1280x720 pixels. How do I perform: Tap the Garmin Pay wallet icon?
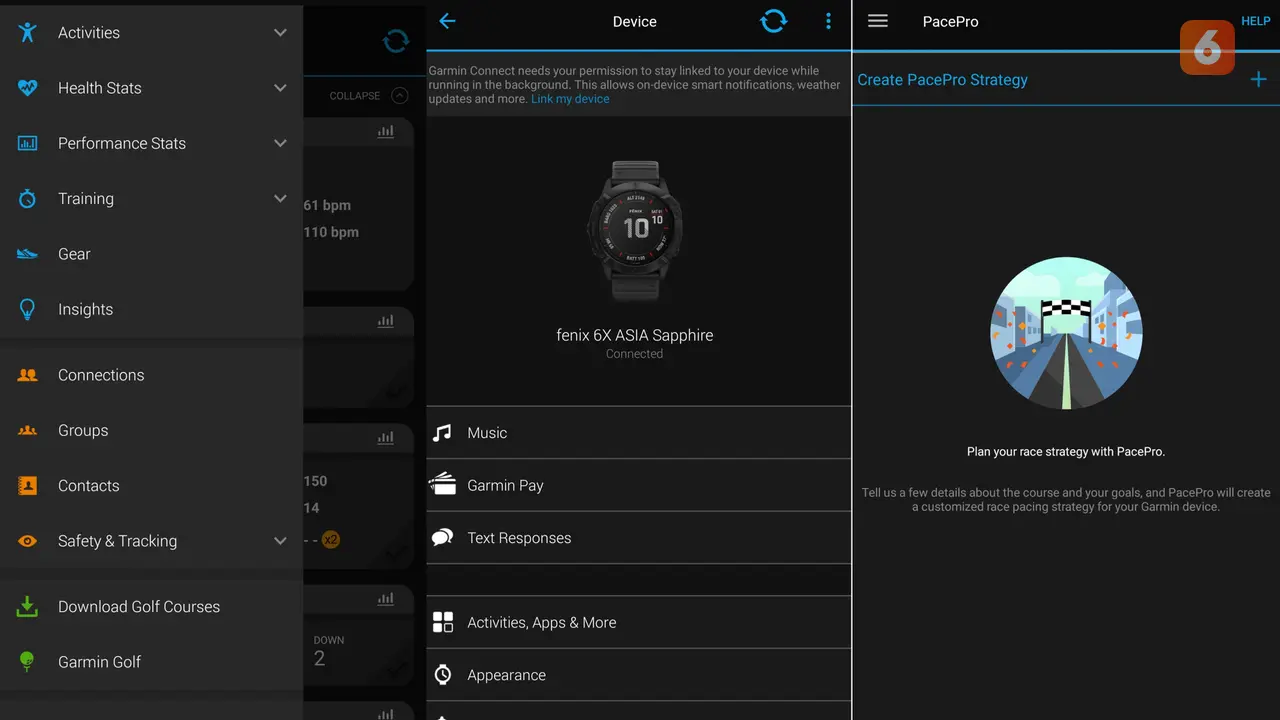point(442,485)
